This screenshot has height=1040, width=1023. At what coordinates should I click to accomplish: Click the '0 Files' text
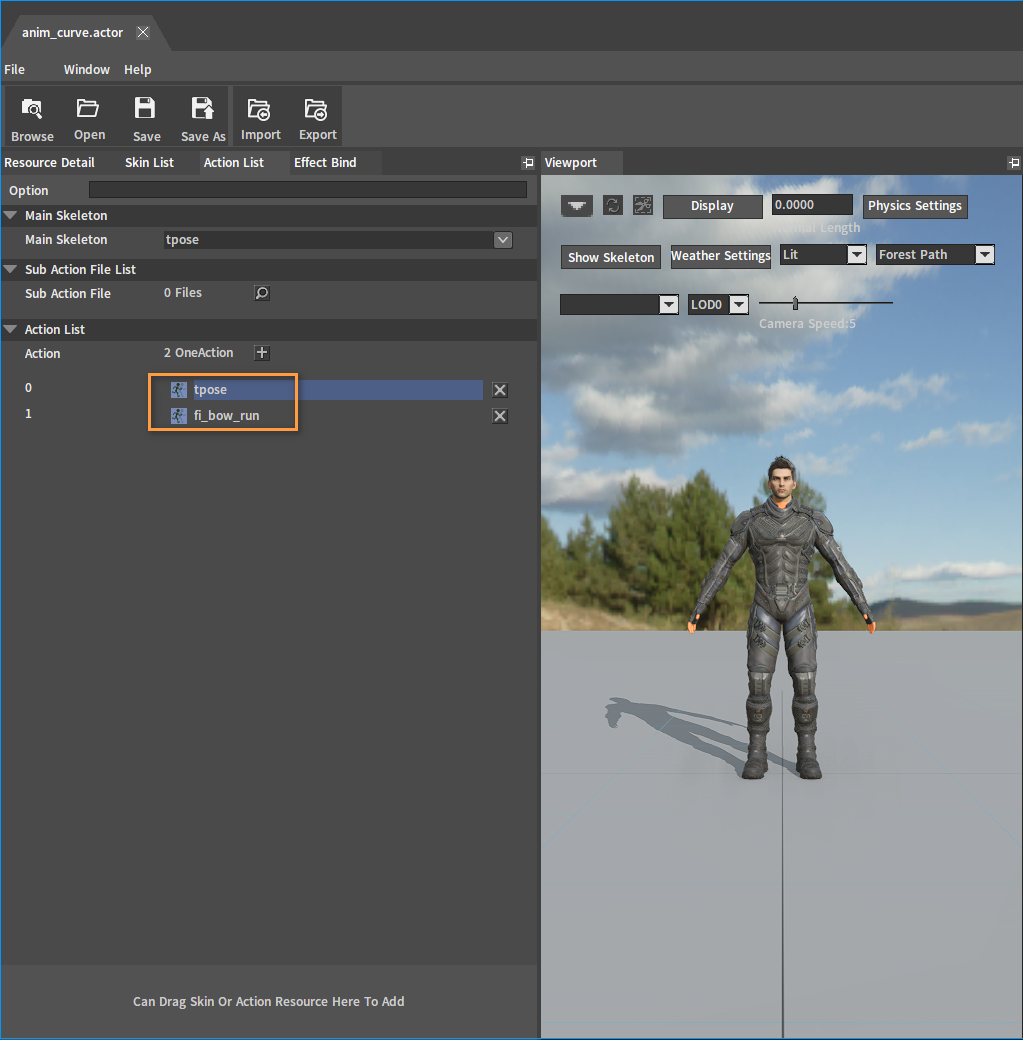pyautogui.click(x=183, y=292)
